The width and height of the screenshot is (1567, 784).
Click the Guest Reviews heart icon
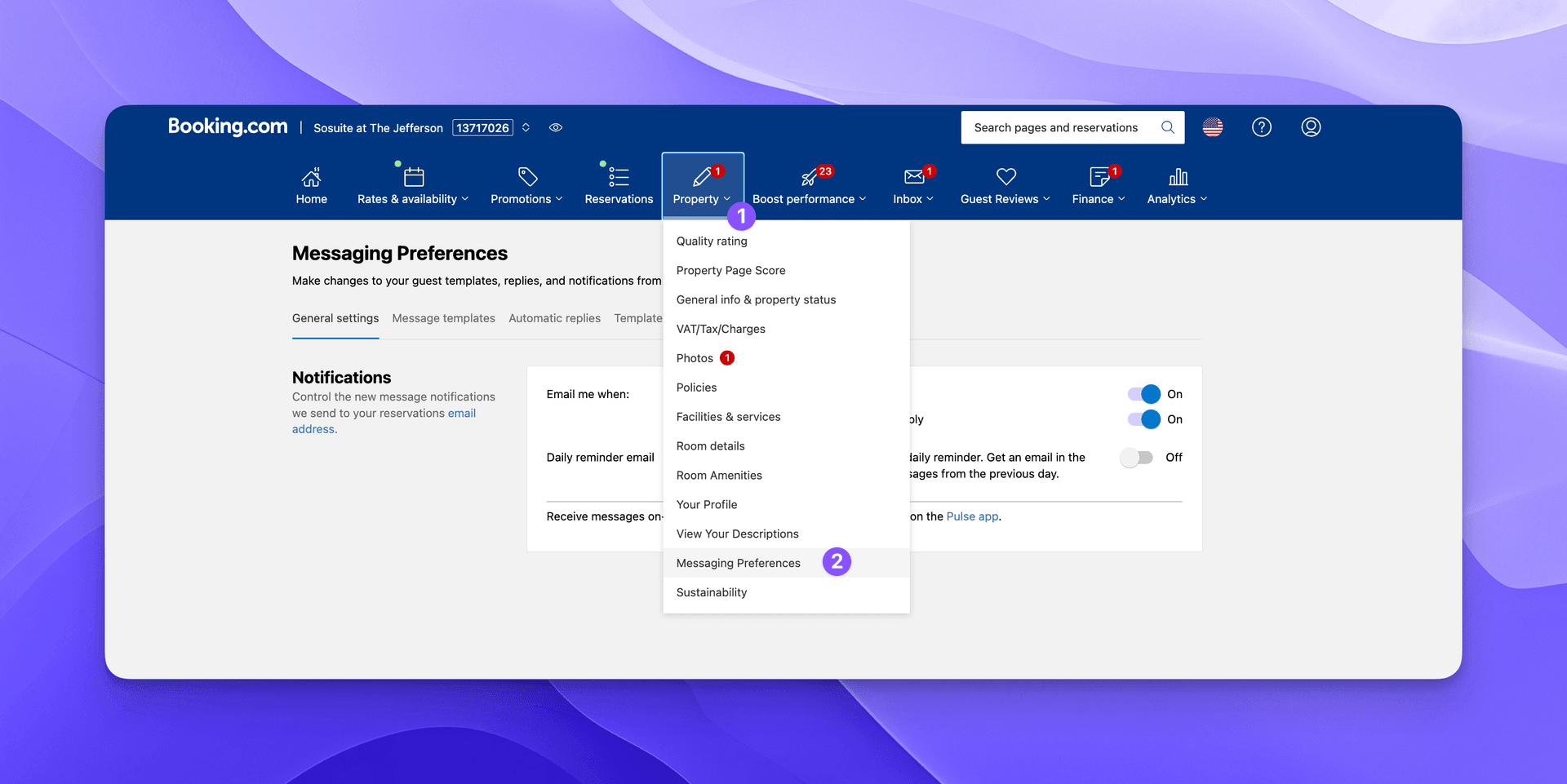pos(1005,177)
